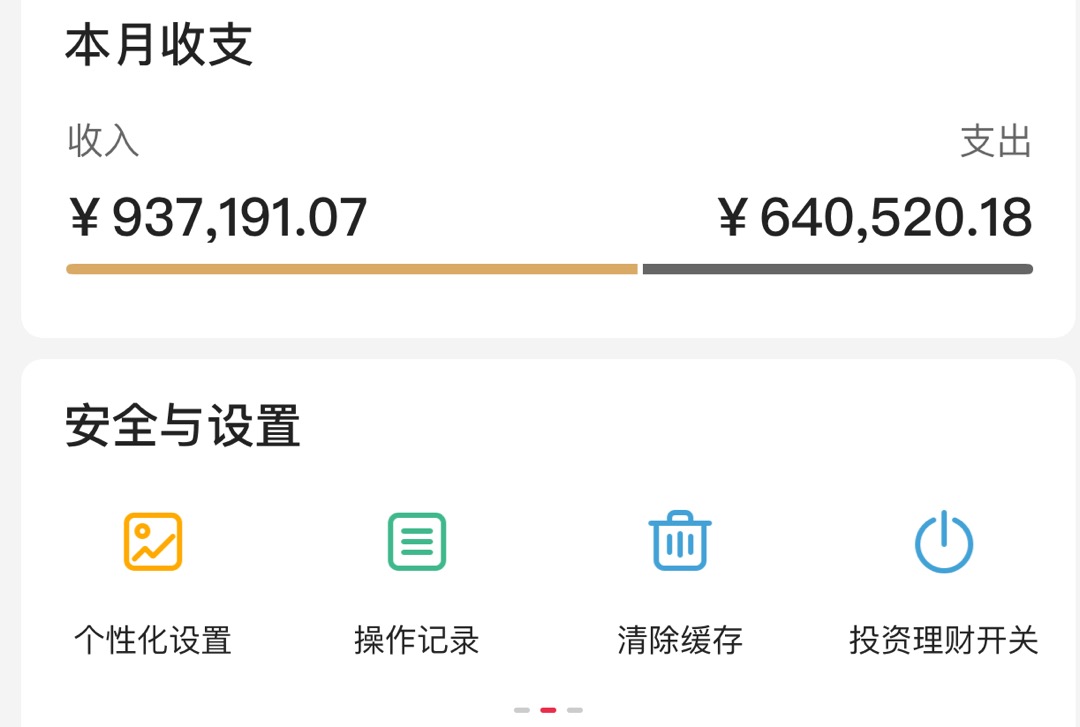Viewport: 1080px width, 727px height.
Task: Tap the 清除缓存 label
Action: tap(680, 640)
